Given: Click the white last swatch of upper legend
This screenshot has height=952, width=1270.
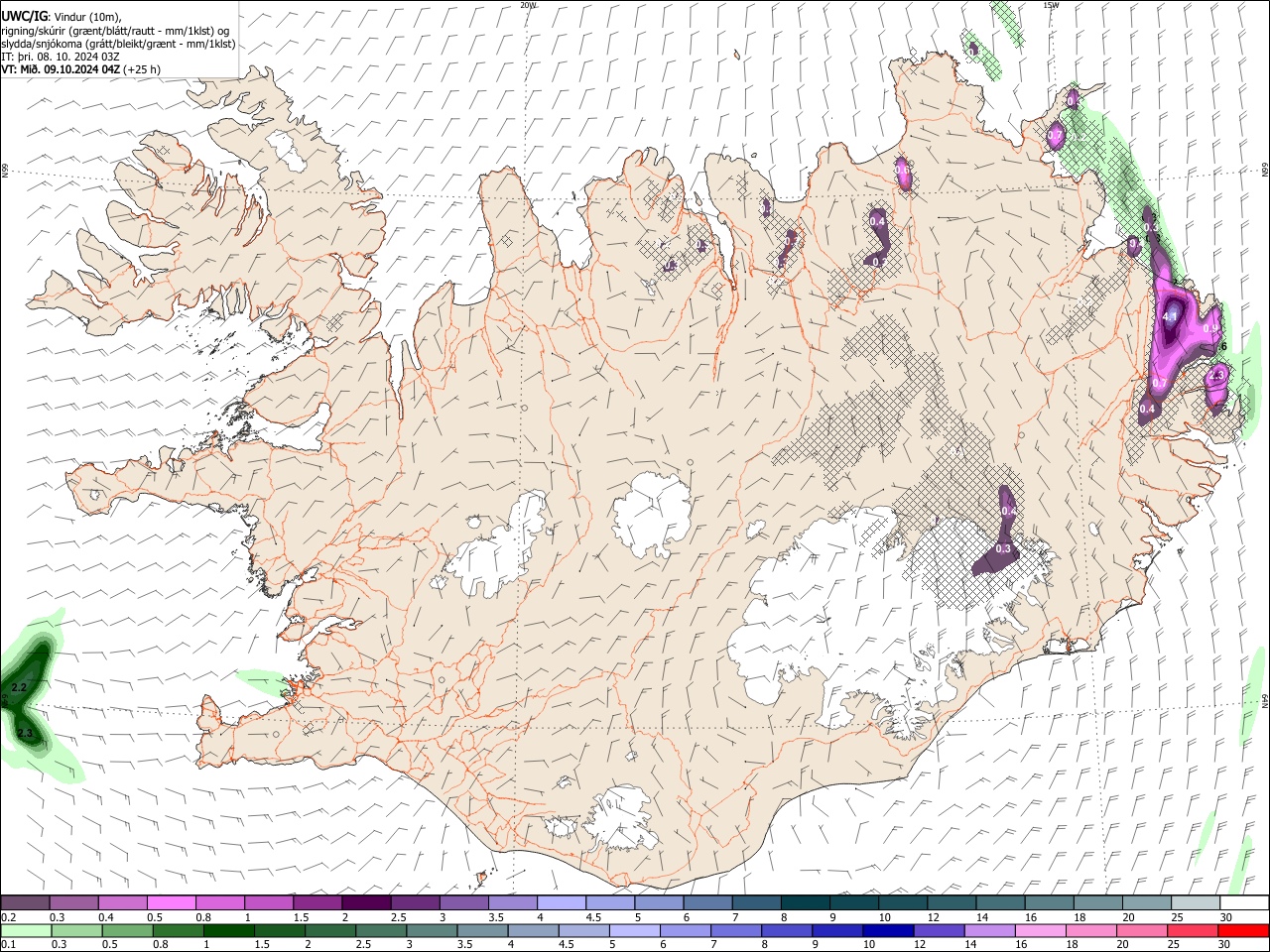Looking at the screenshot, I should [1244, 902].
